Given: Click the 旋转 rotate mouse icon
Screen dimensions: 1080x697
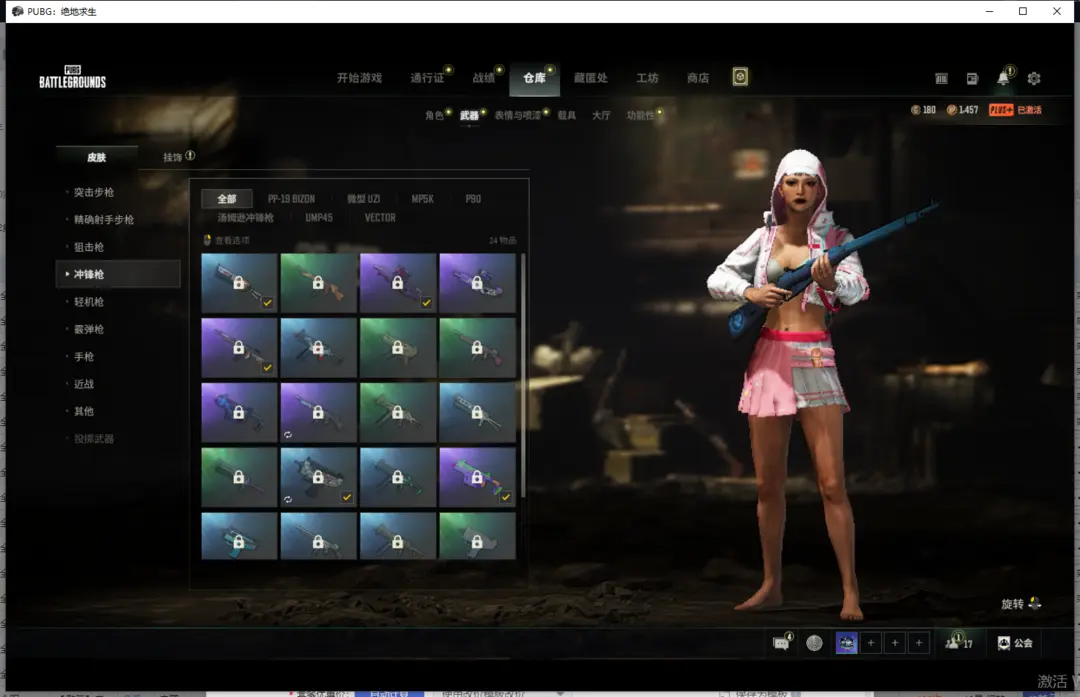Looking at the screenshot, I should [1035, 603].
